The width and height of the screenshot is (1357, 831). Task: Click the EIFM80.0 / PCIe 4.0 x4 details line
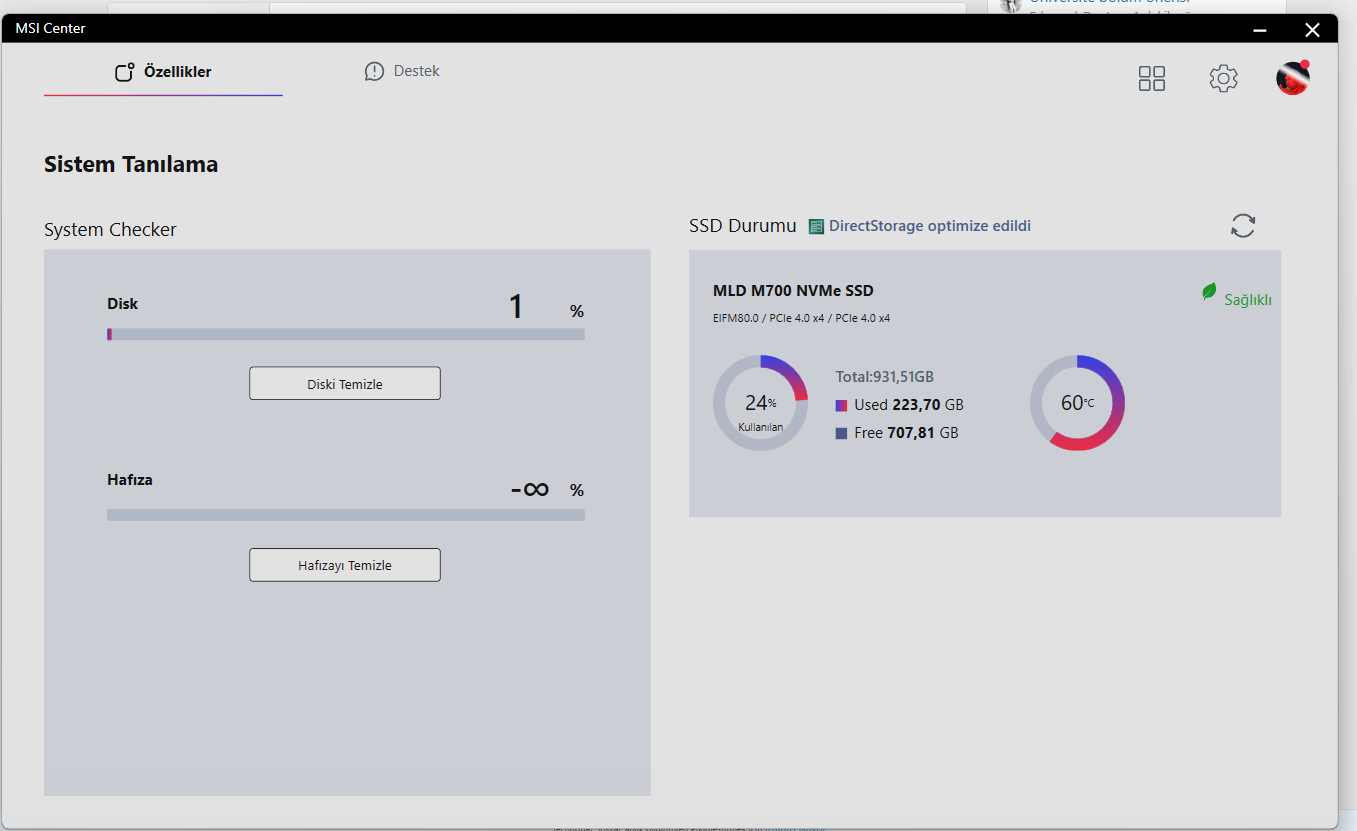[801, 318]
